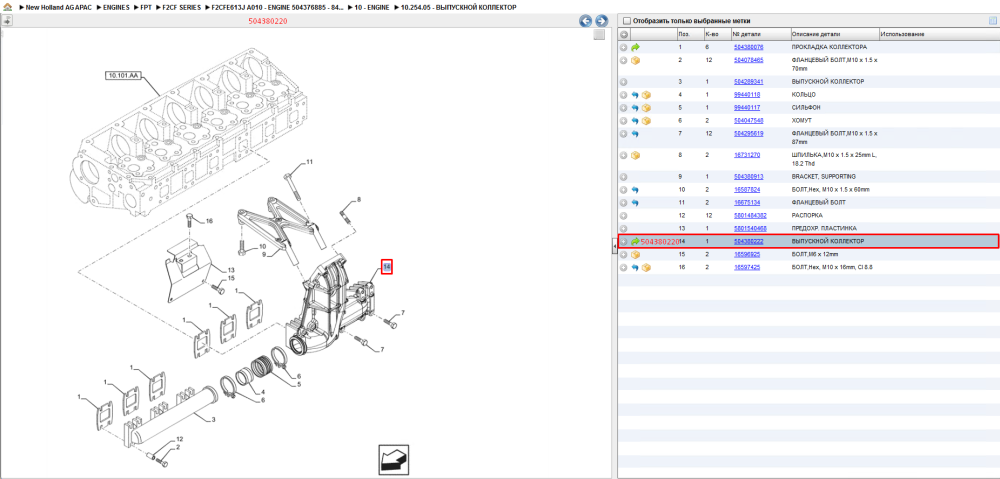Select callout 12 in the diagram

point(180,439)
